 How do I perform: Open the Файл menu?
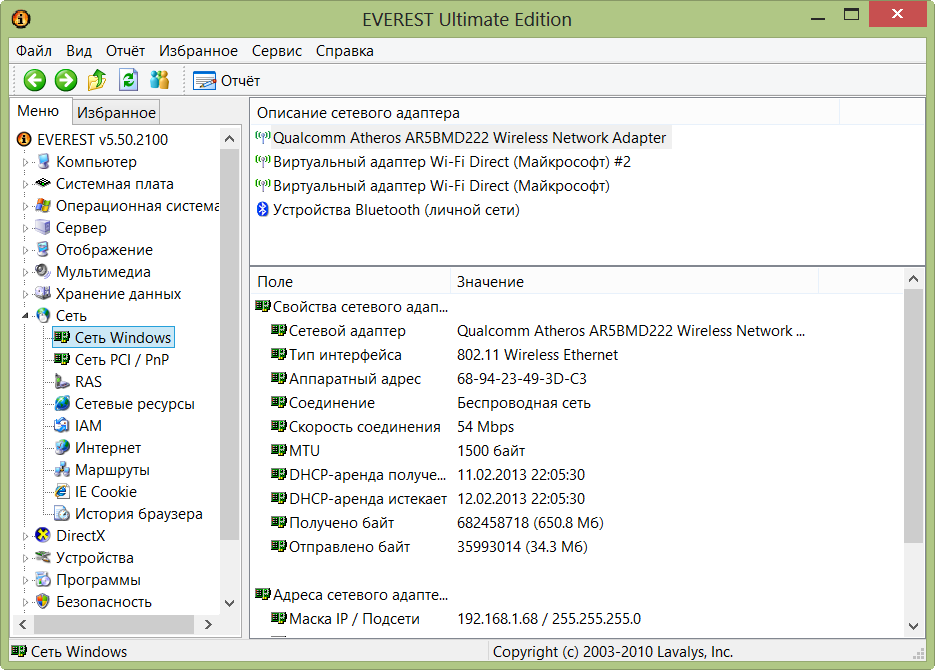pyautogui.click(x=34, y=51)
